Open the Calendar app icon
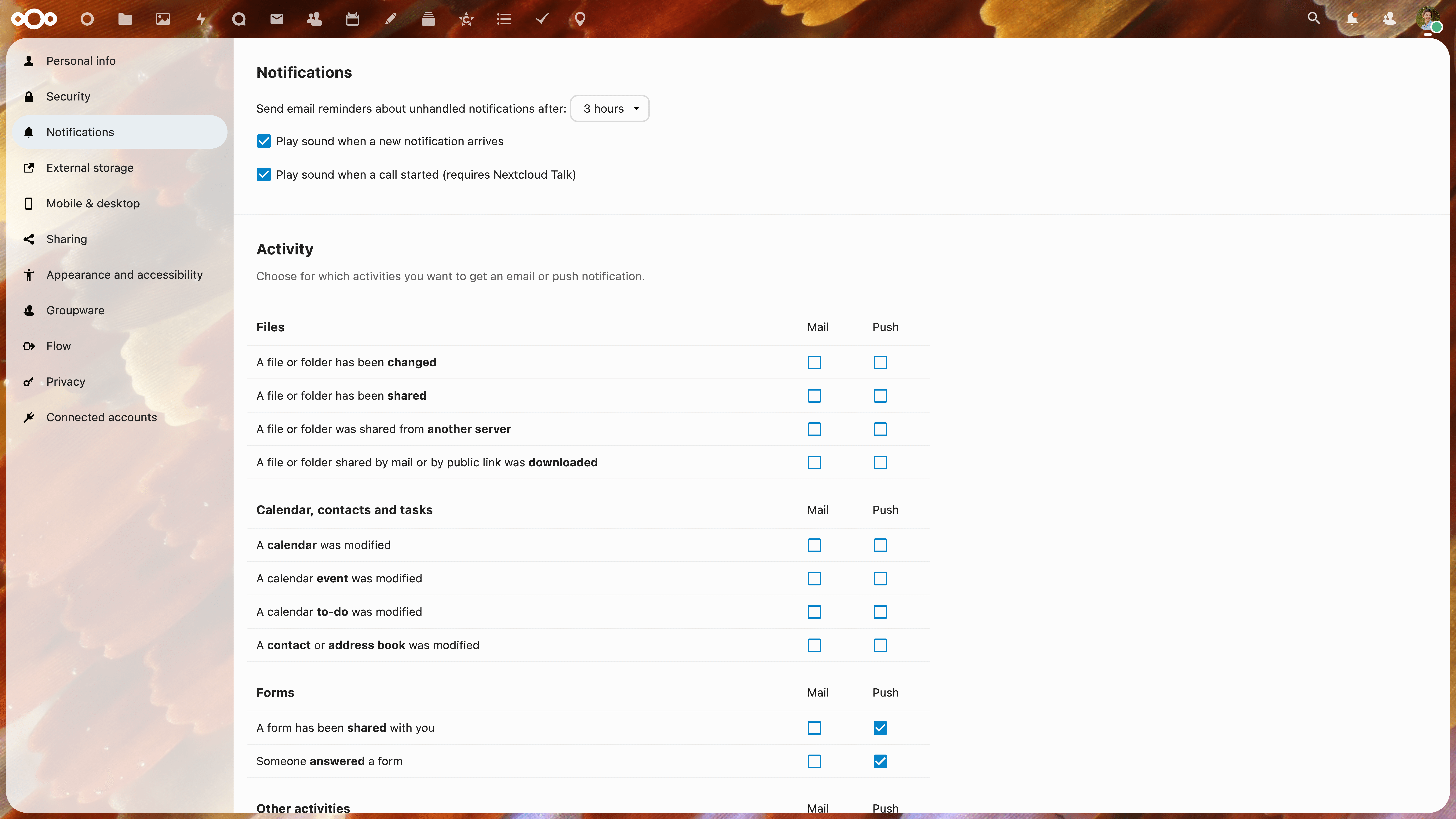This screenshot has height=819, width=1456. pos(352,19)
